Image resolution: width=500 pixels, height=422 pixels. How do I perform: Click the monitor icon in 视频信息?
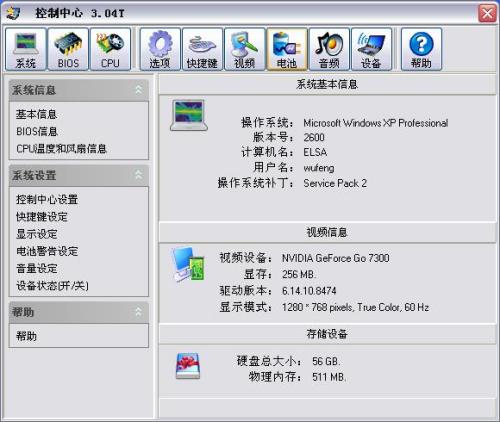click(x=188, y=264)
